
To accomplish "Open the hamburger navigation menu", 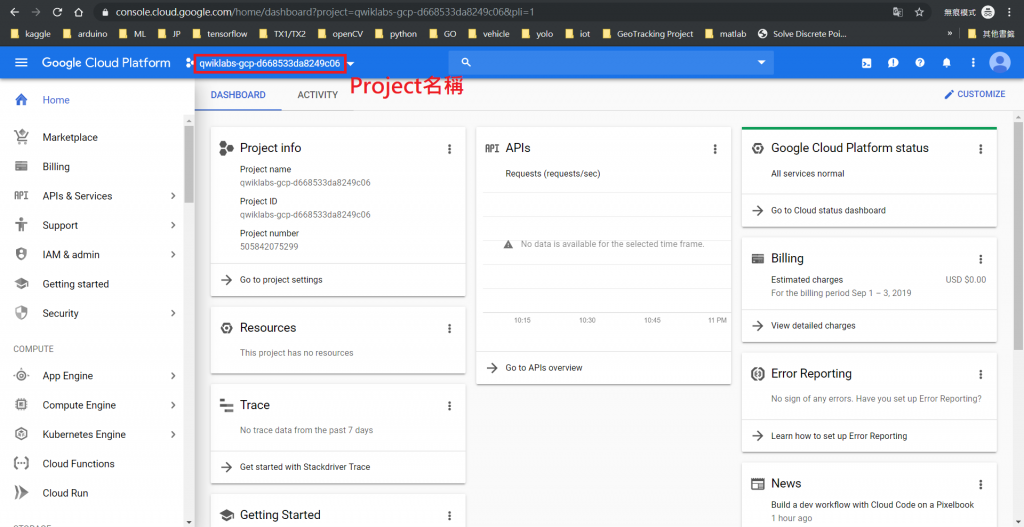I will point(22,63).
